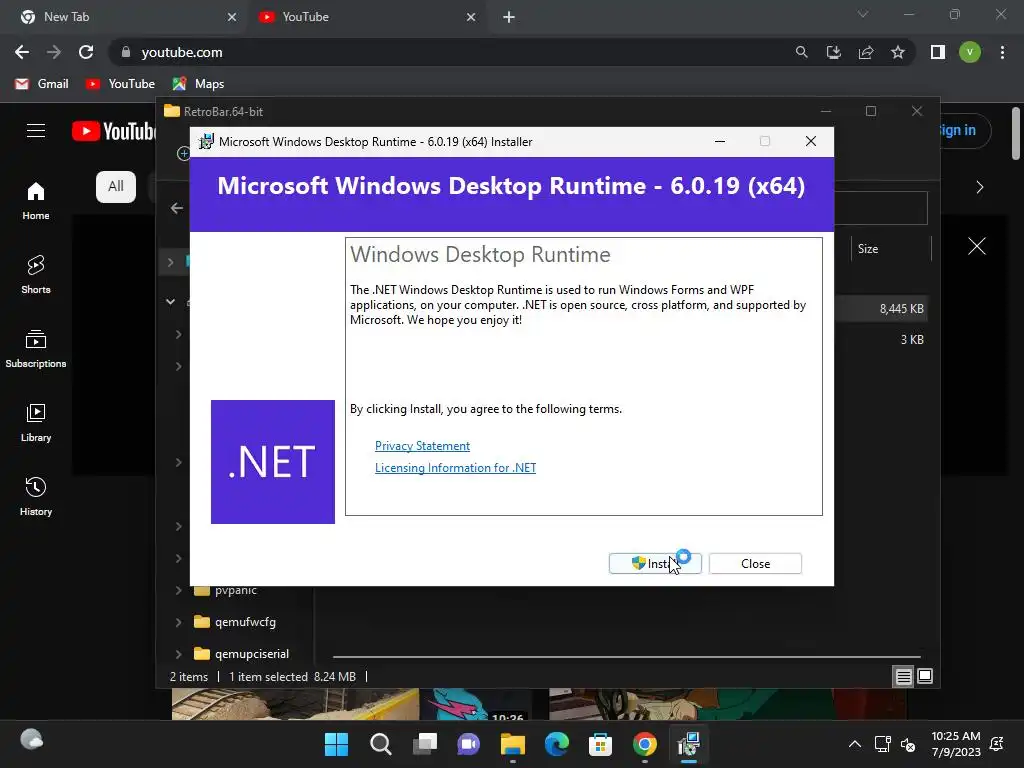Expand the qemufwcfg folder in tree
This screenshot has width=1024, height=768.
click(x=178, y=622)
